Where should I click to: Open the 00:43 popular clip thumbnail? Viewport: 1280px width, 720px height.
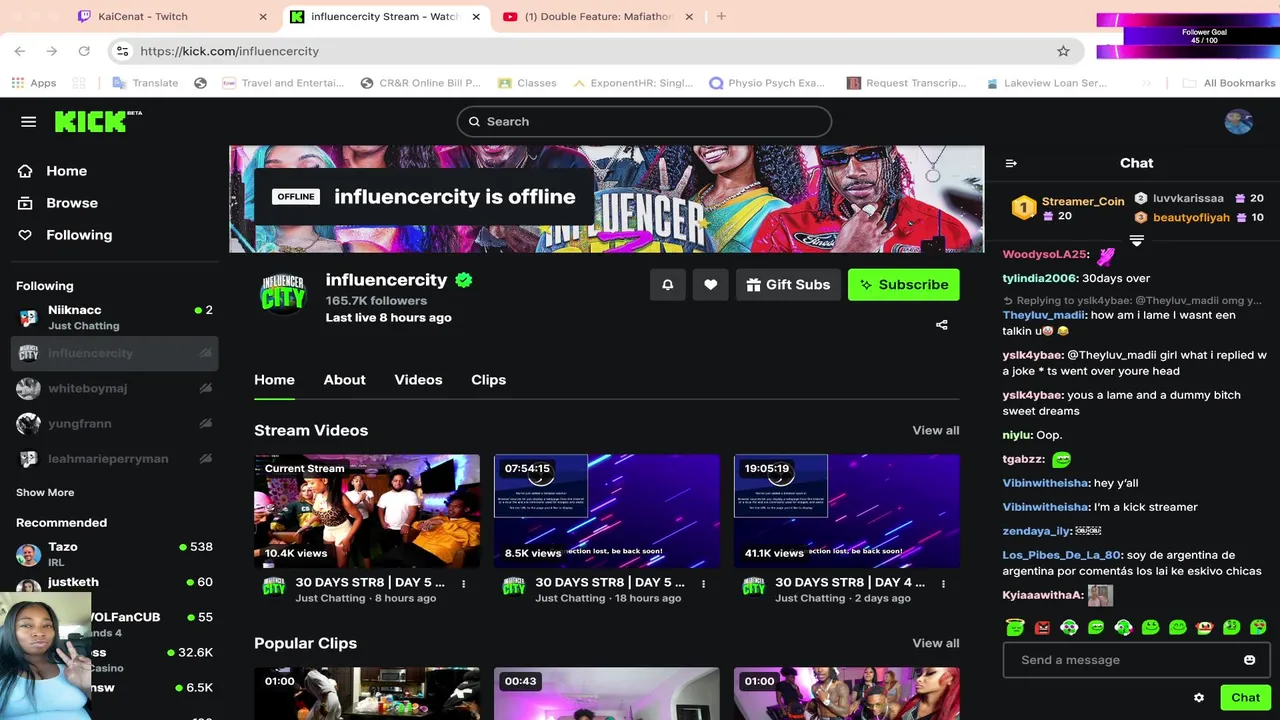[607, 694]
